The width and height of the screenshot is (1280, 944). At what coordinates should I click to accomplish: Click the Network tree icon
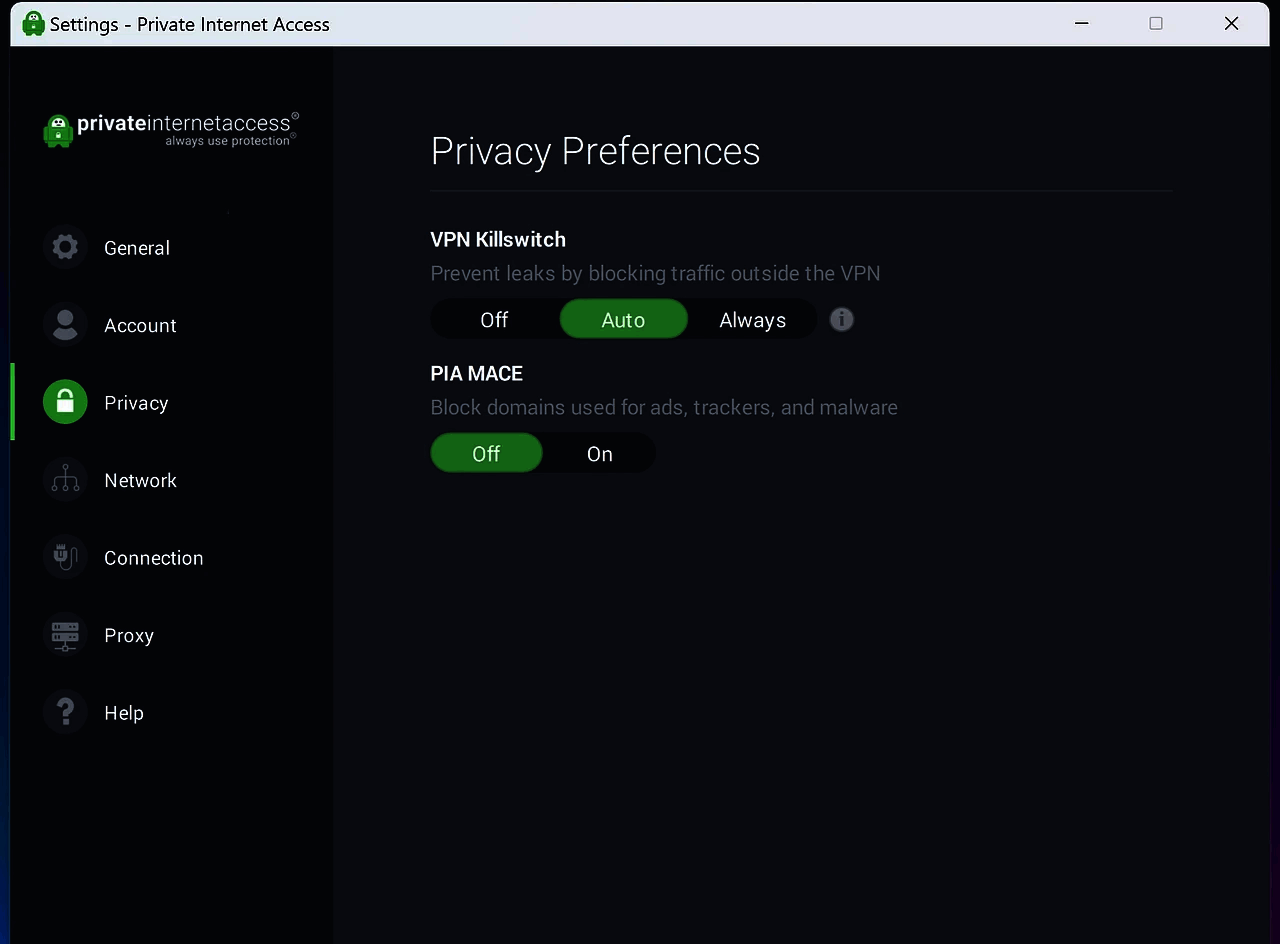pos(65,480)
